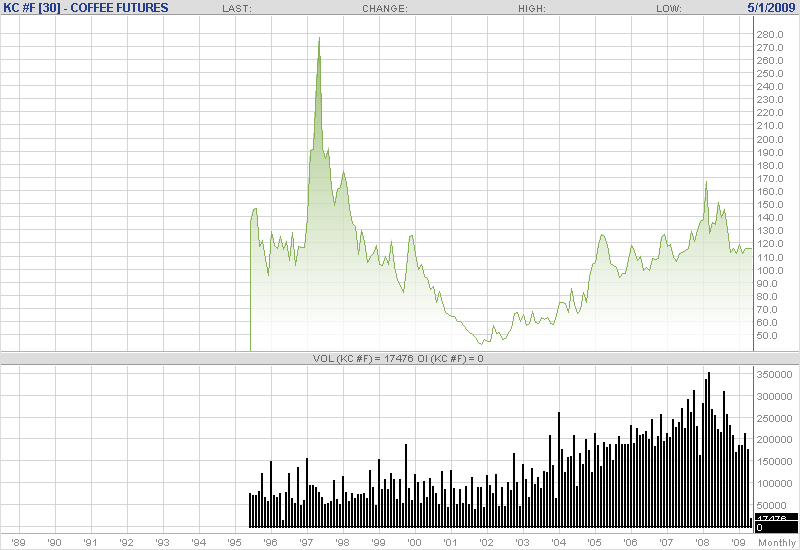Click the 170.0 price axis label
This screenshot has width=800, height=550.
point(769,179)
